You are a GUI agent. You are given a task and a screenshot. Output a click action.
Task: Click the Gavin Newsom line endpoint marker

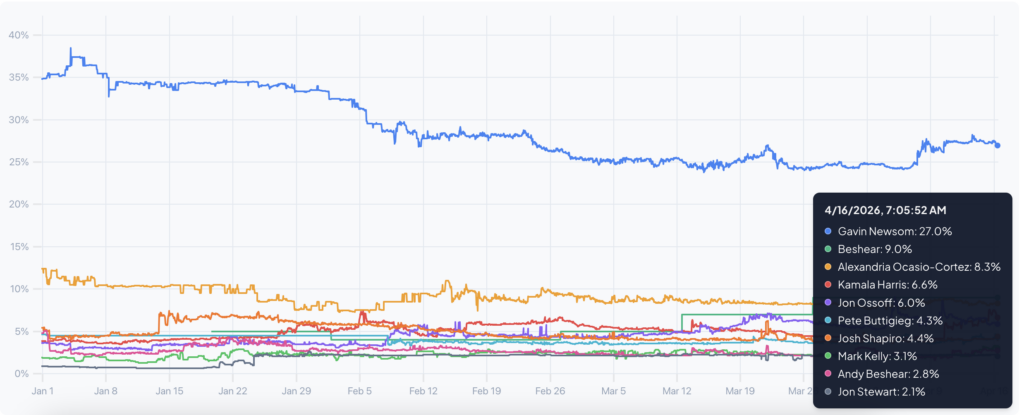(x=997, y=145)
